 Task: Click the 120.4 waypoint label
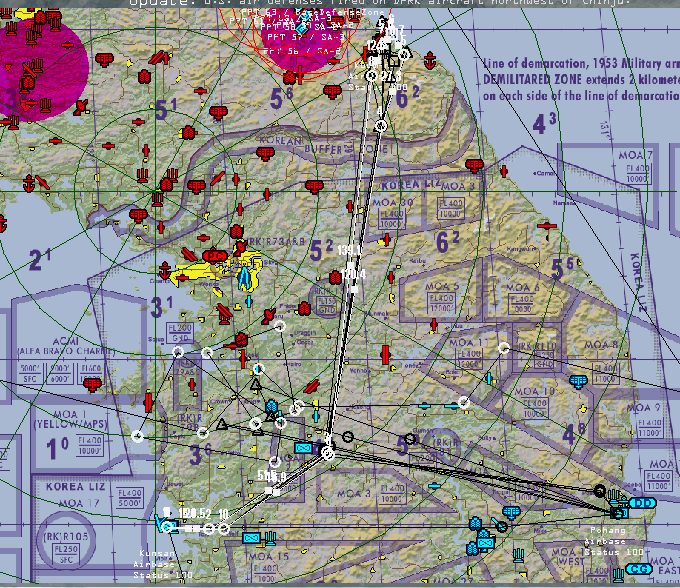(353, 274)
